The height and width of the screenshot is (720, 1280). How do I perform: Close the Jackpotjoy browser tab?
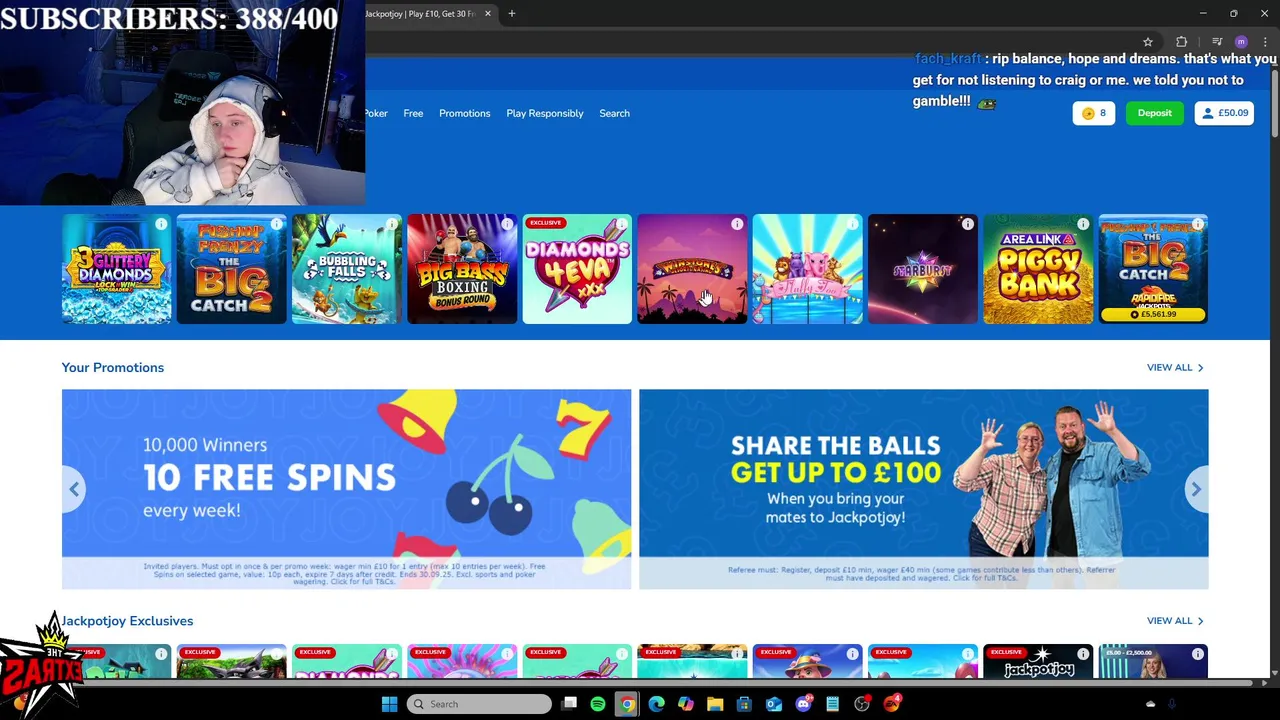[488, 14]
